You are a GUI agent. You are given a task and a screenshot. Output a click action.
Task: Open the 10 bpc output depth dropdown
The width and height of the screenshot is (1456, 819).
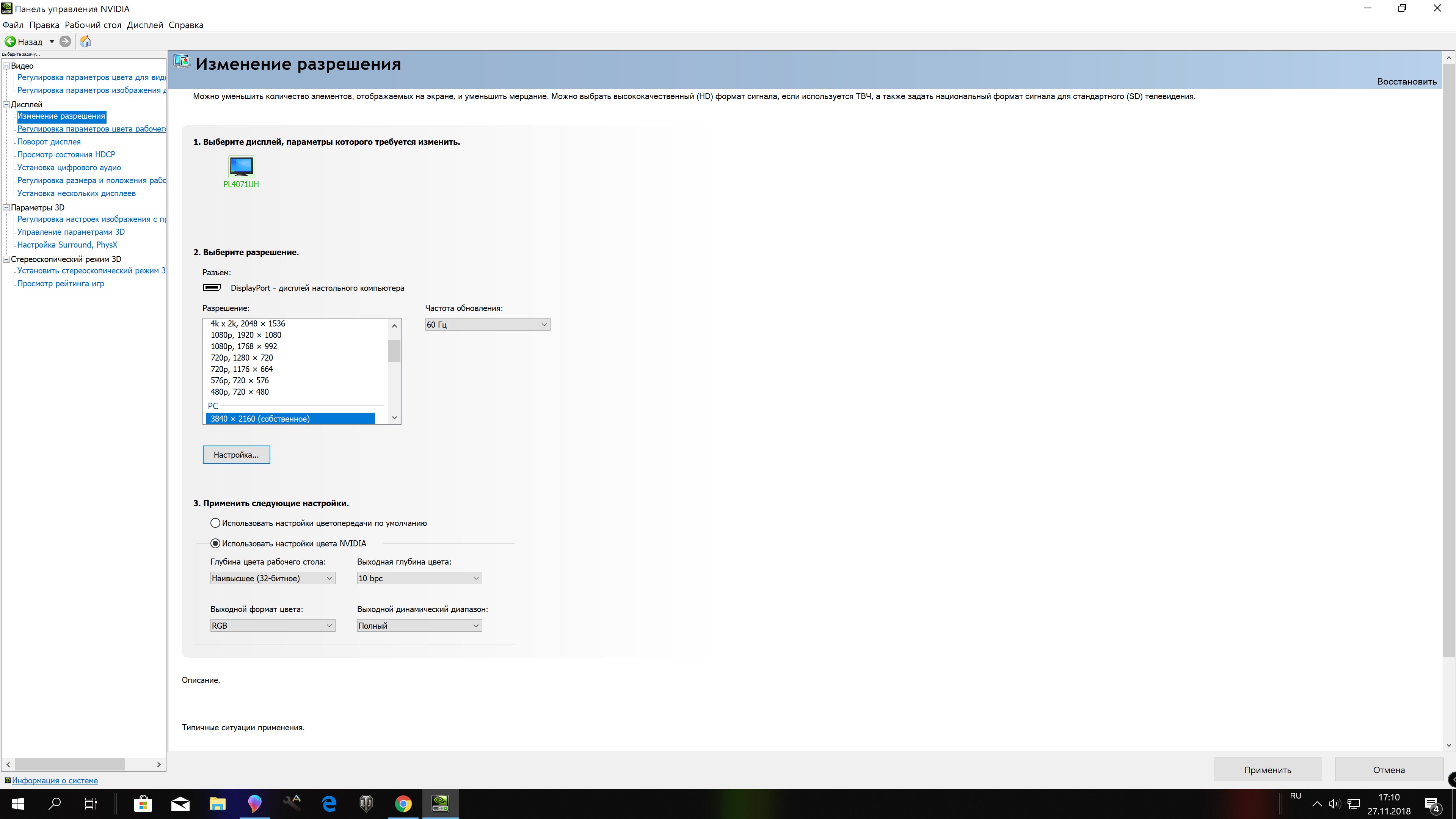pos(419,578)
